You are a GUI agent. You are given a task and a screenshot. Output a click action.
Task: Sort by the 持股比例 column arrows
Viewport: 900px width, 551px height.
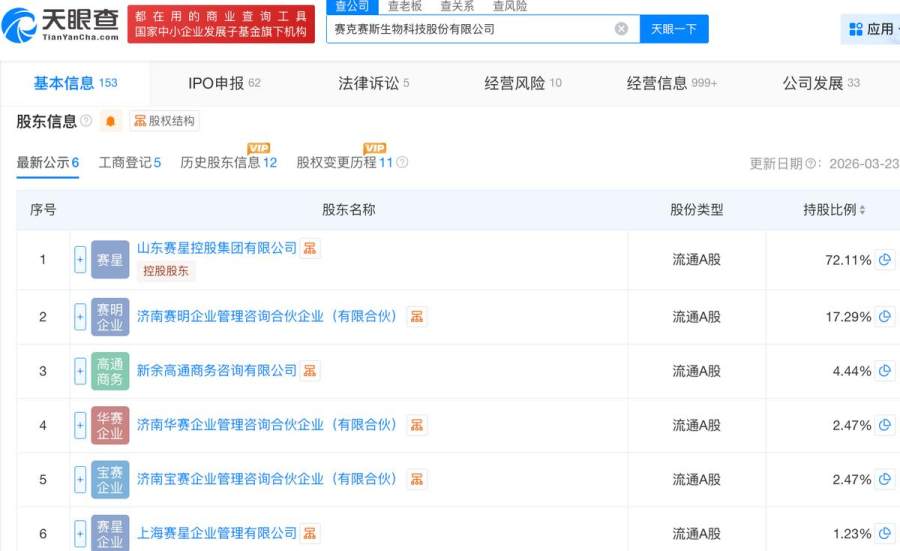[862, 210]
